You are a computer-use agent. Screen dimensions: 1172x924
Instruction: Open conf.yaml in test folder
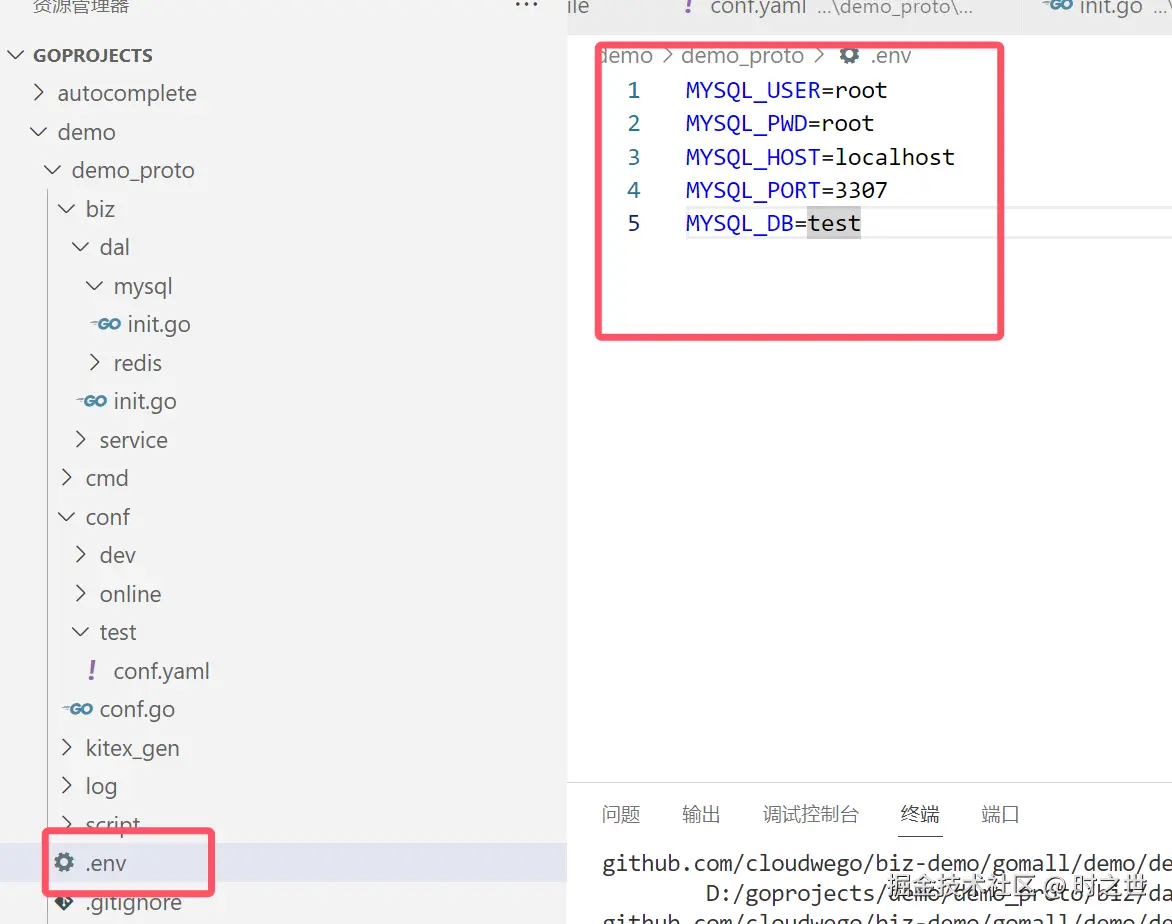tap(161, 671)
